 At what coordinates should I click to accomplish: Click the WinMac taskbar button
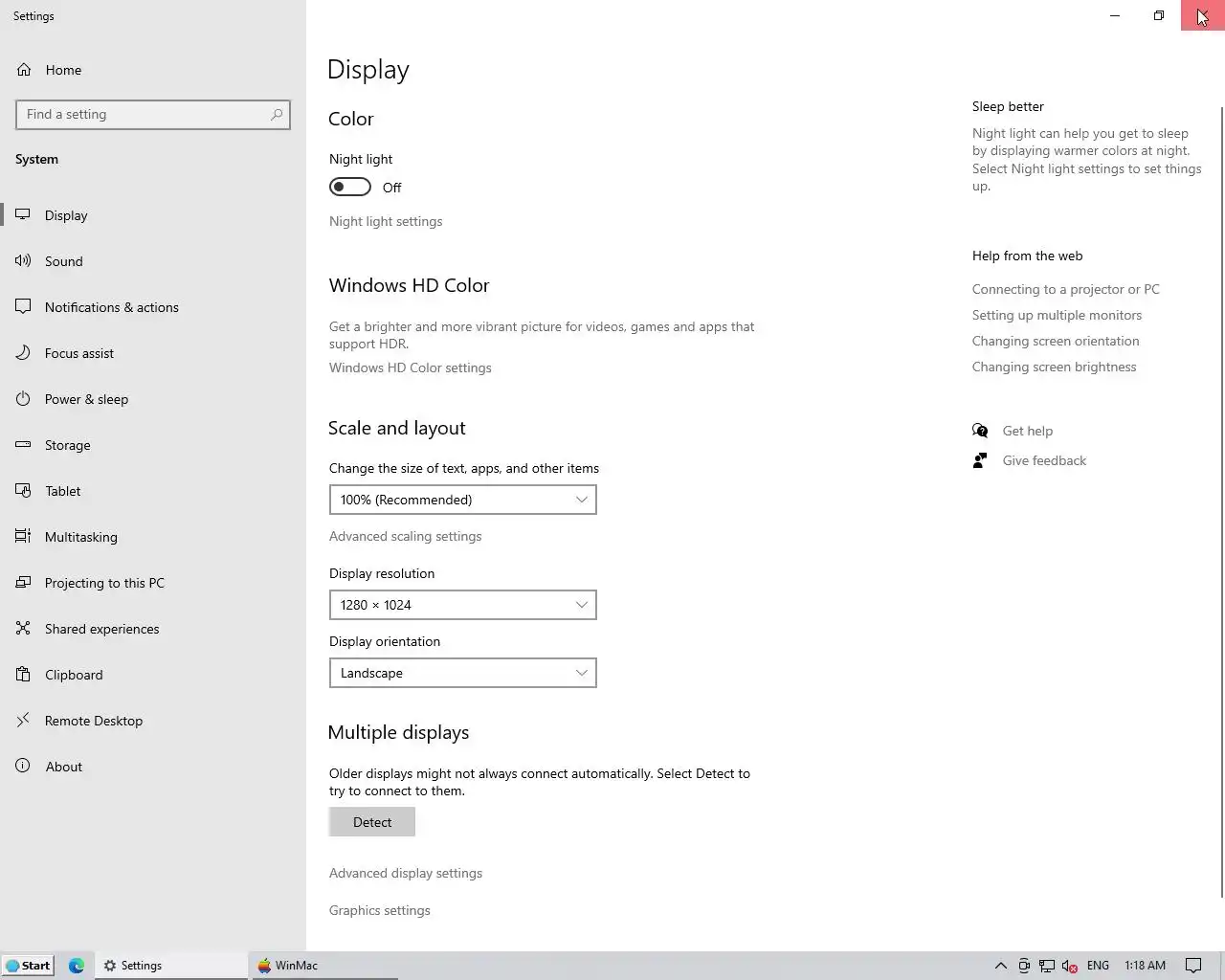click(323, 966)
